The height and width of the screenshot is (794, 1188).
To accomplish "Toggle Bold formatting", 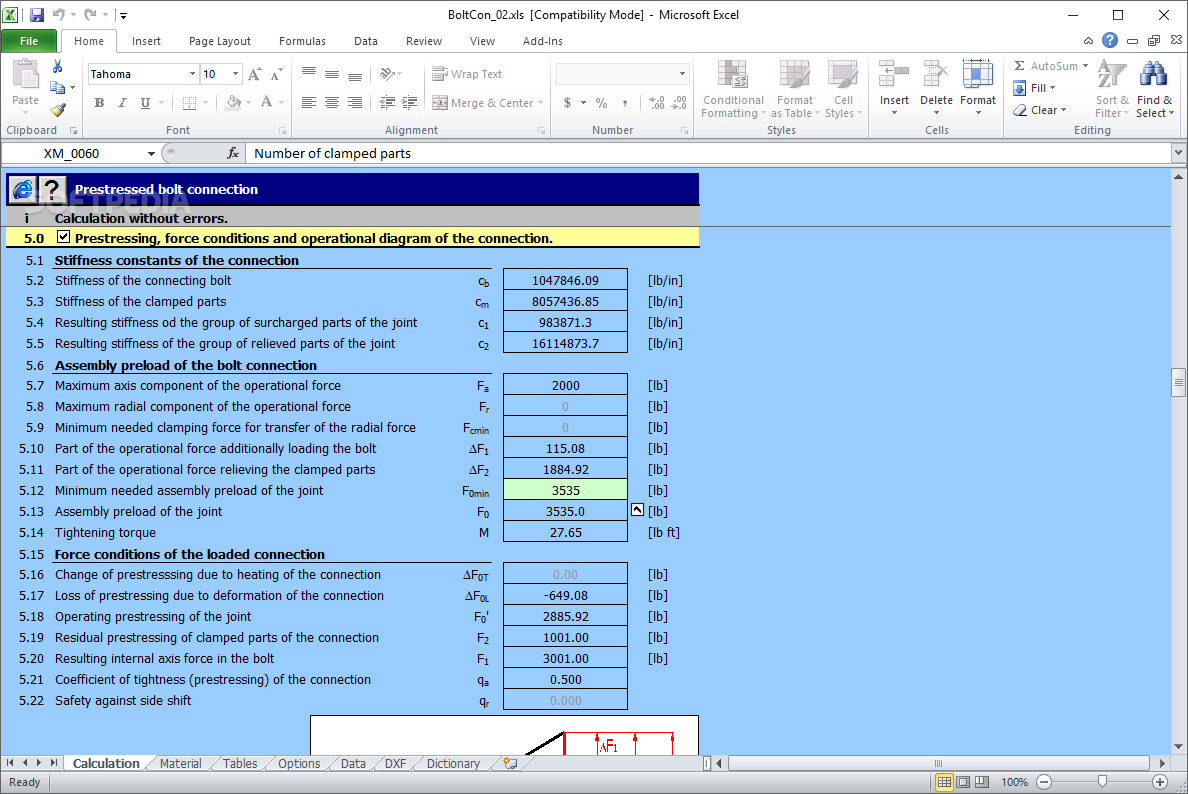I will [99, 102].
